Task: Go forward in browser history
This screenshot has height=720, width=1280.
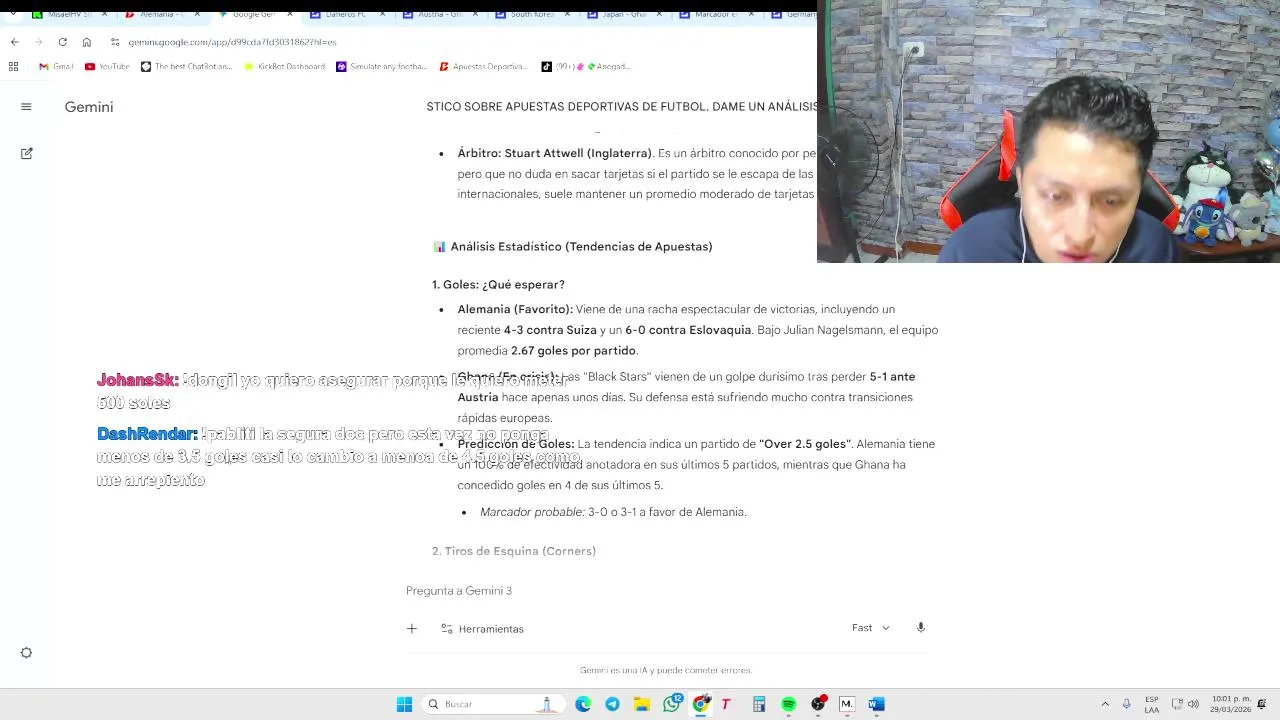Action: pyautogui.click(x=38, y=42)
